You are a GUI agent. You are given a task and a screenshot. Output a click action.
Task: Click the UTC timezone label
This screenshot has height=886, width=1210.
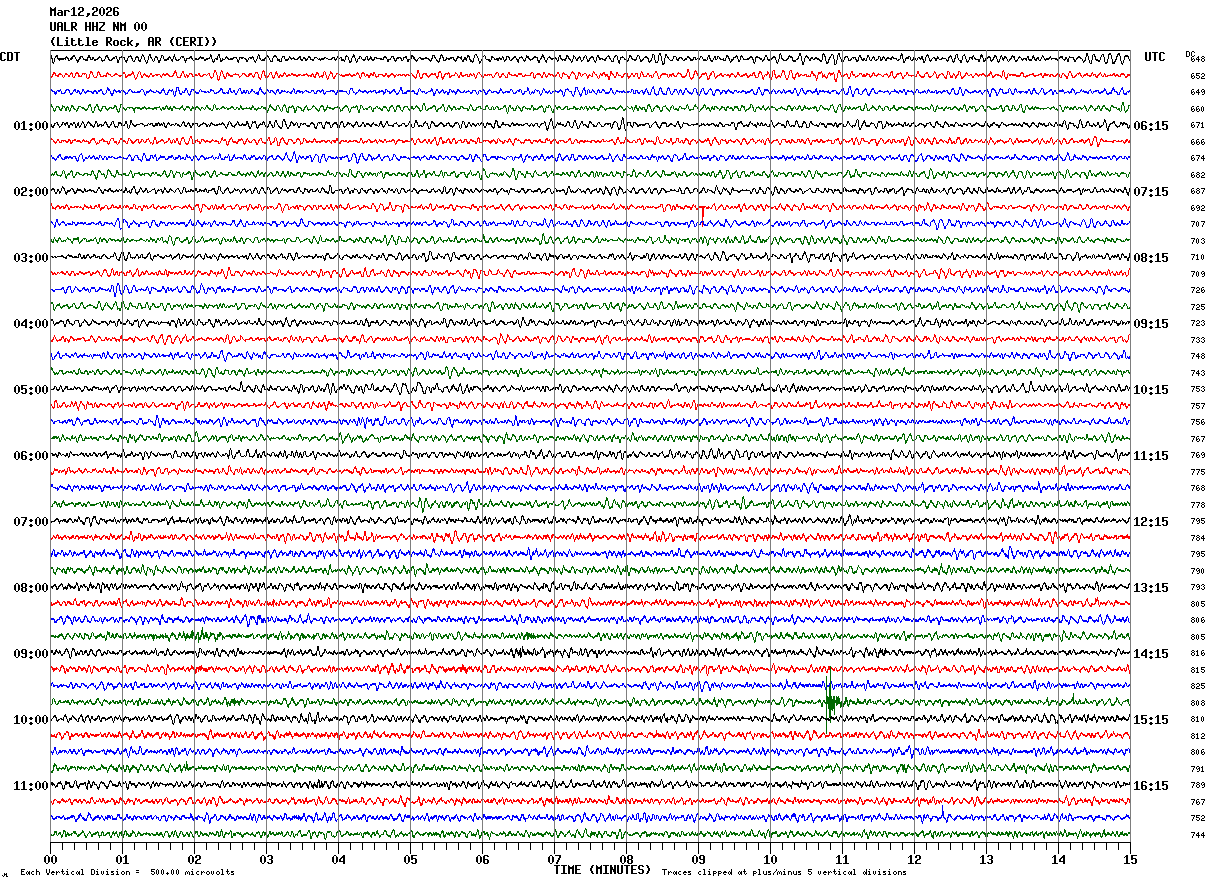(1155, 57)
